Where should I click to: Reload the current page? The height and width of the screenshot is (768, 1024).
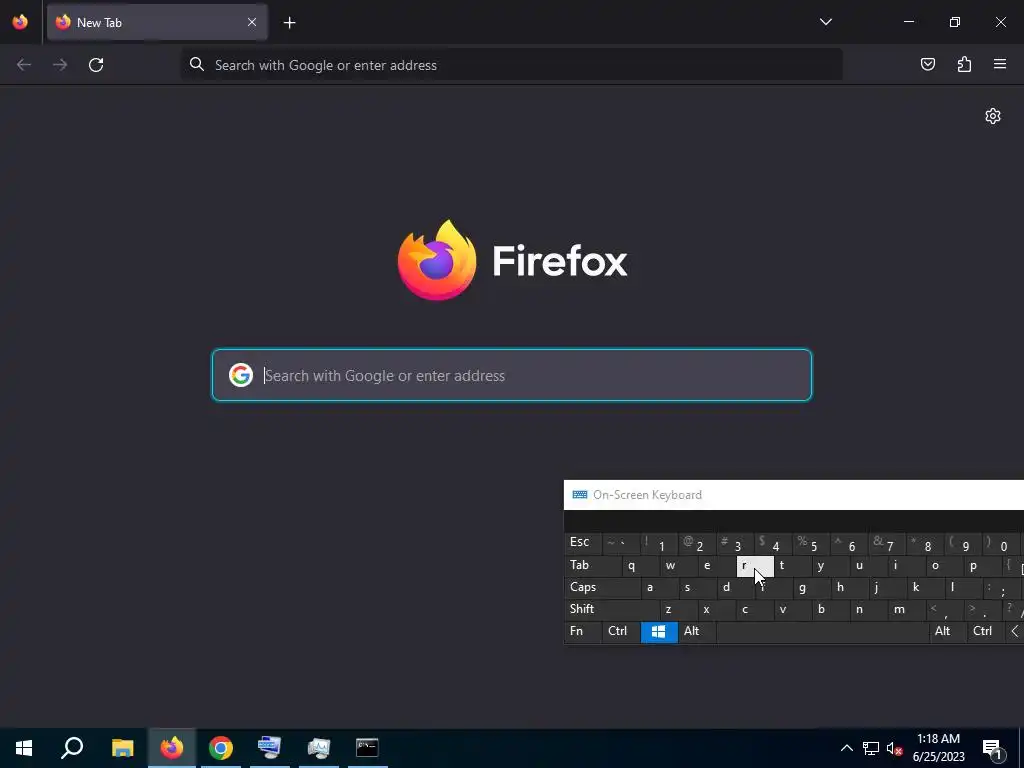tap(96, 65)
